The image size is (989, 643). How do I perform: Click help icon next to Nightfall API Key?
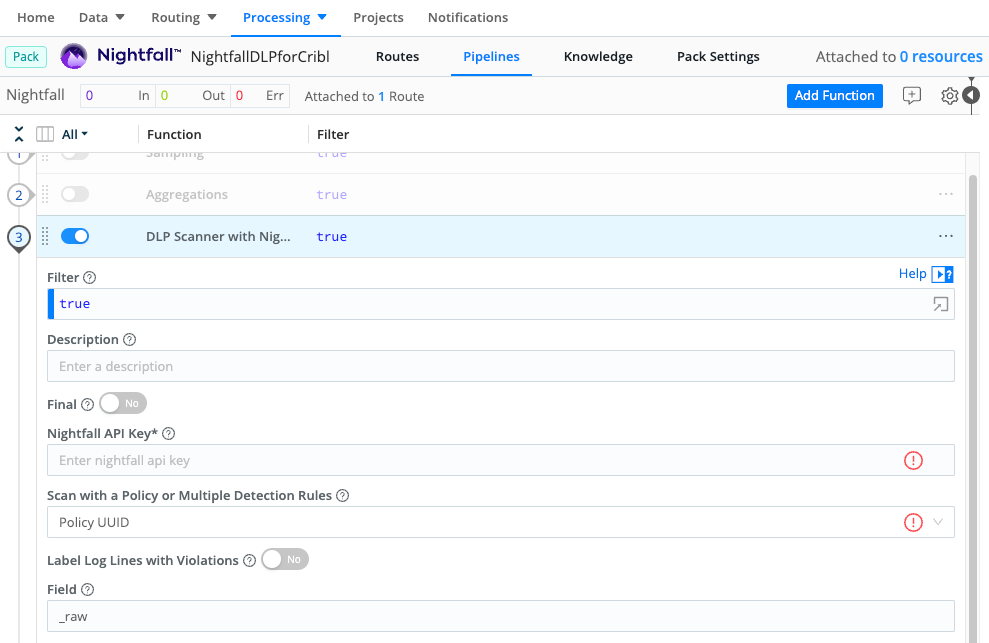click(168, 434)
